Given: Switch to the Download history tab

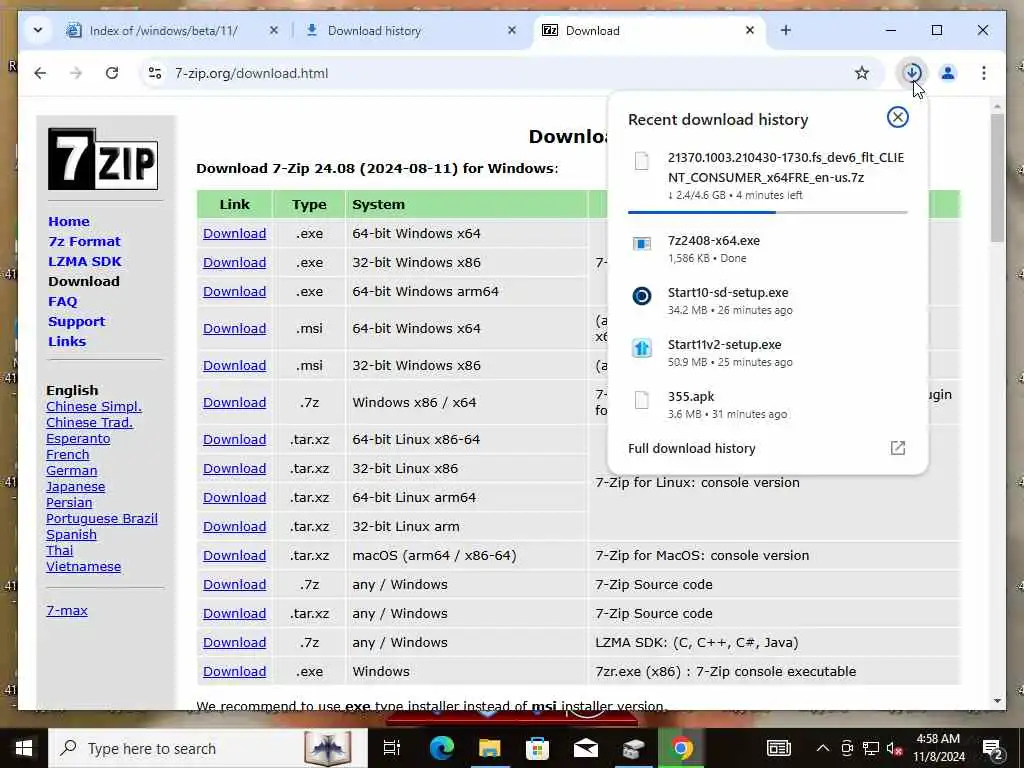Looking at the screenshot, I should coord(411,31).
